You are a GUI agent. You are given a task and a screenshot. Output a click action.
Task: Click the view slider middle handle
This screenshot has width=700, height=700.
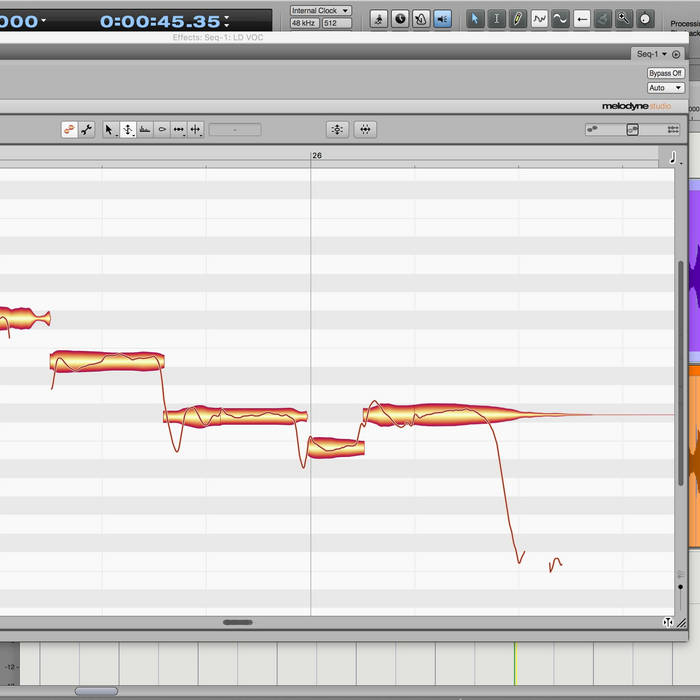coord(633,129)
